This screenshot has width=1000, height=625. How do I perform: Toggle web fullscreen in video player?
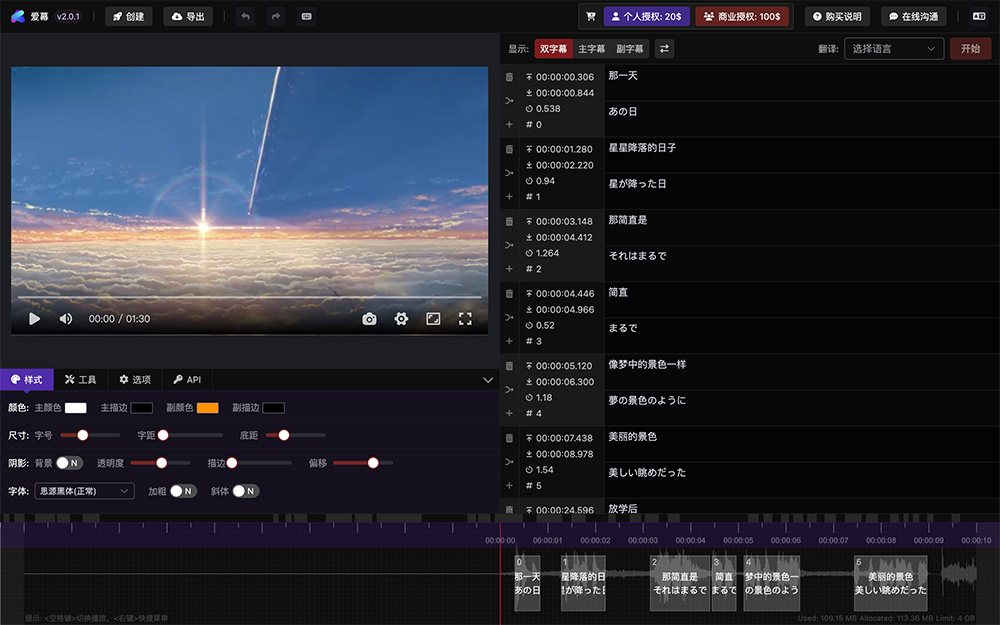point(433,319)
